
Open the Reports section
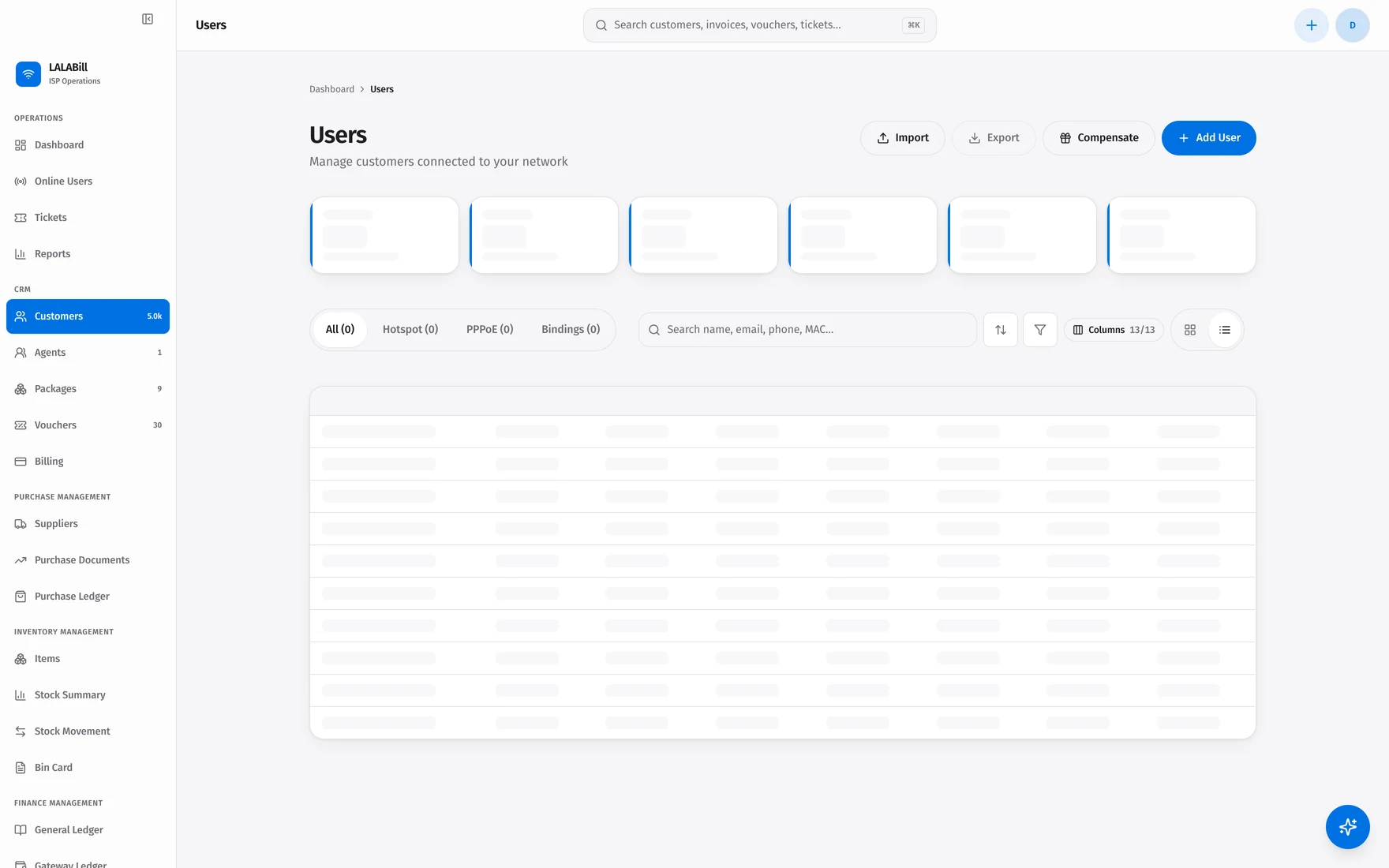click(x=88, y=254)
